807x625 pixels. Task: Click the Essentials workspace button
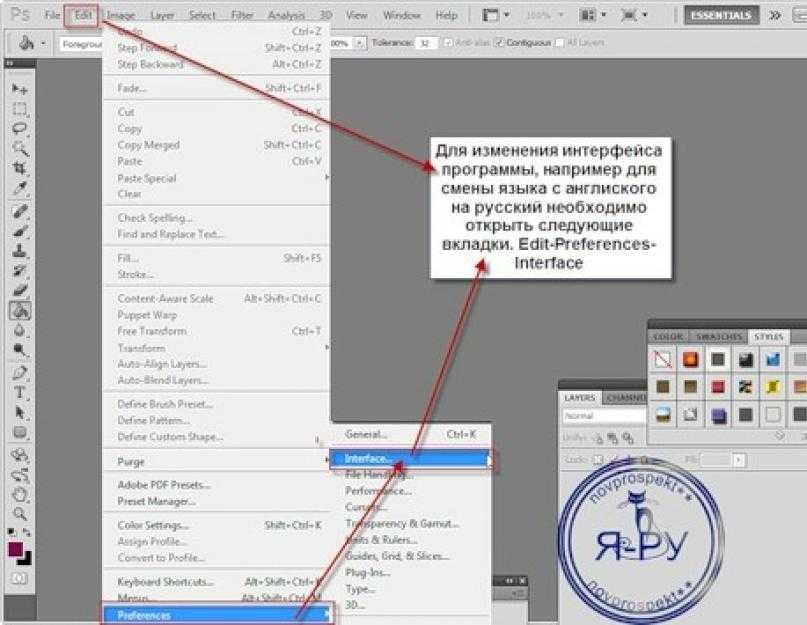tap(721, 15)
